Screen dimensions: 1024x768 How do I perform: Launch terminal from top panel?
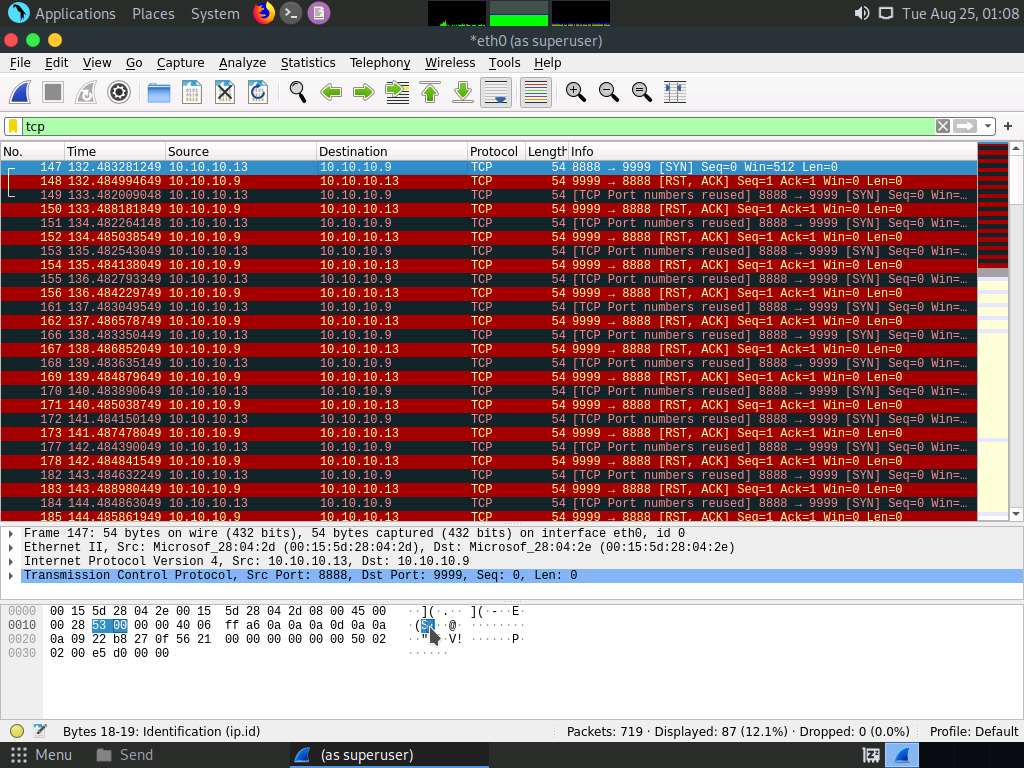click(291, 13)
